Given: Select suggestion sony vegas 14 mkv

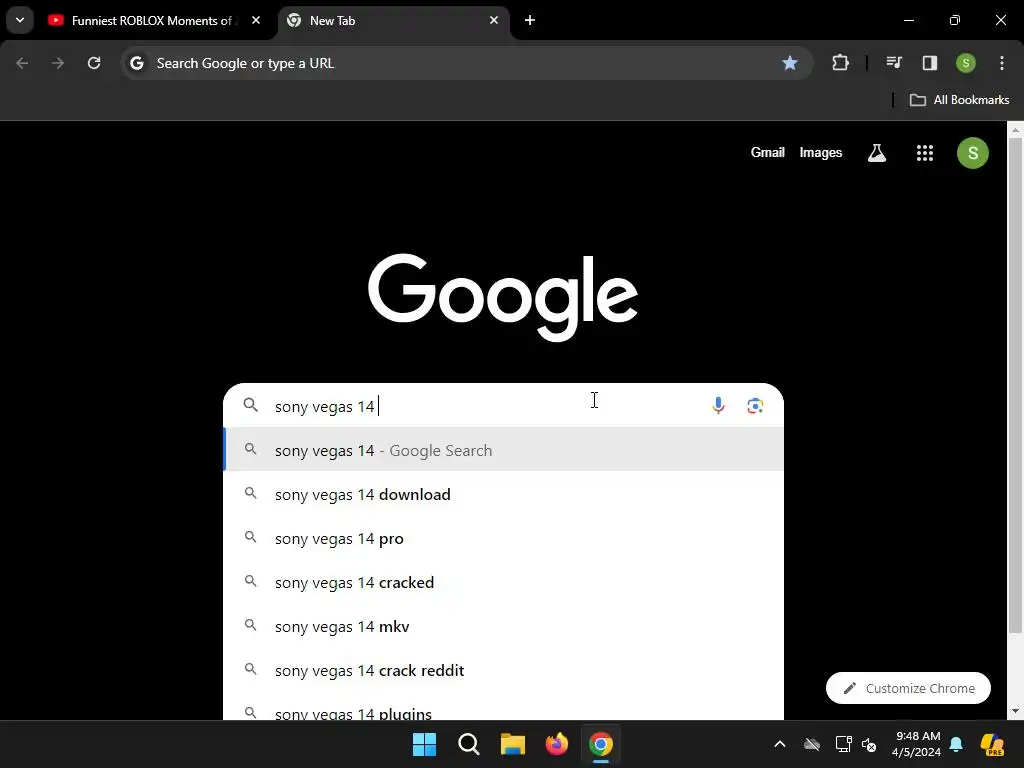Looking at the screenshot, I should (x=504, y=626).
